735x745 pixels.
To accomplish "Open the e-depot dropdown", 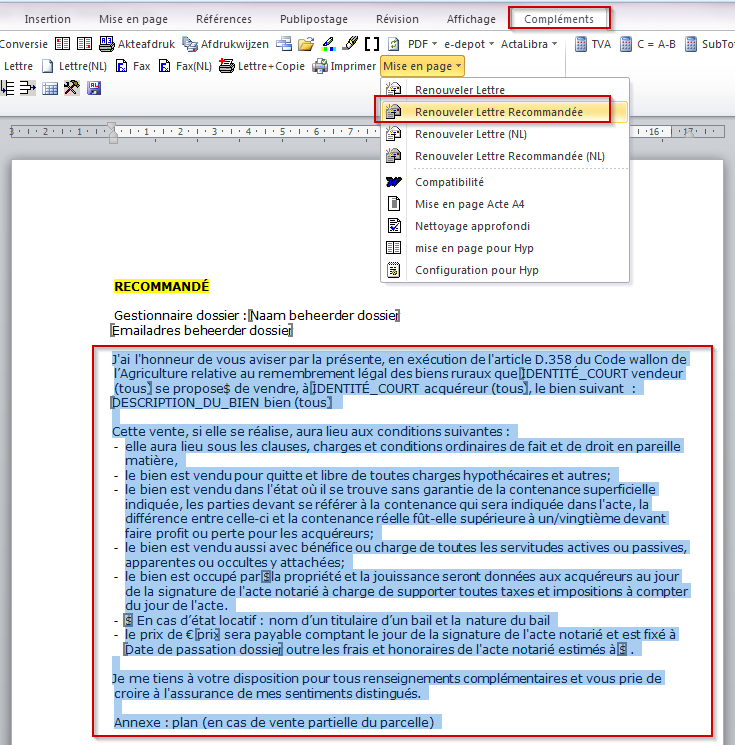I will point(468,44).
